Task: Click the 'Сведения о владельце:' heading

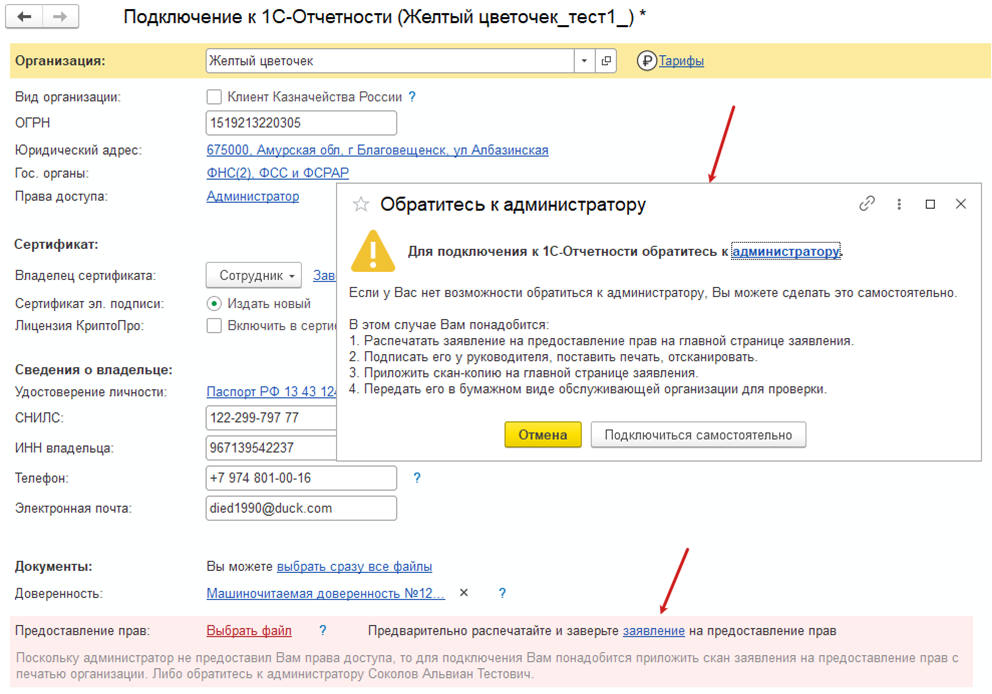Action: click(94, 369)
